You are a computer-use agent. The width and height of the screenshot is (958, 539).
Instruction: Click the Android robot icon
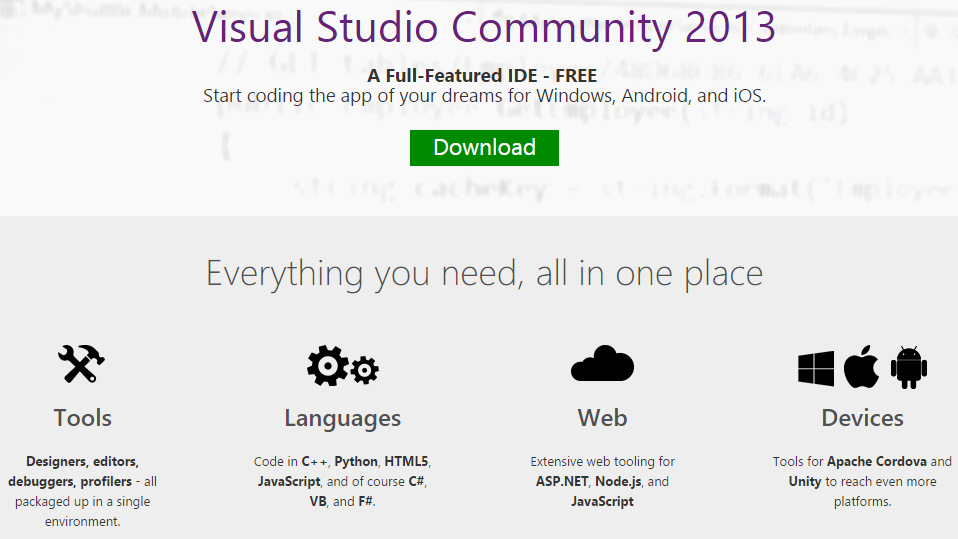(x=908, y=367)
